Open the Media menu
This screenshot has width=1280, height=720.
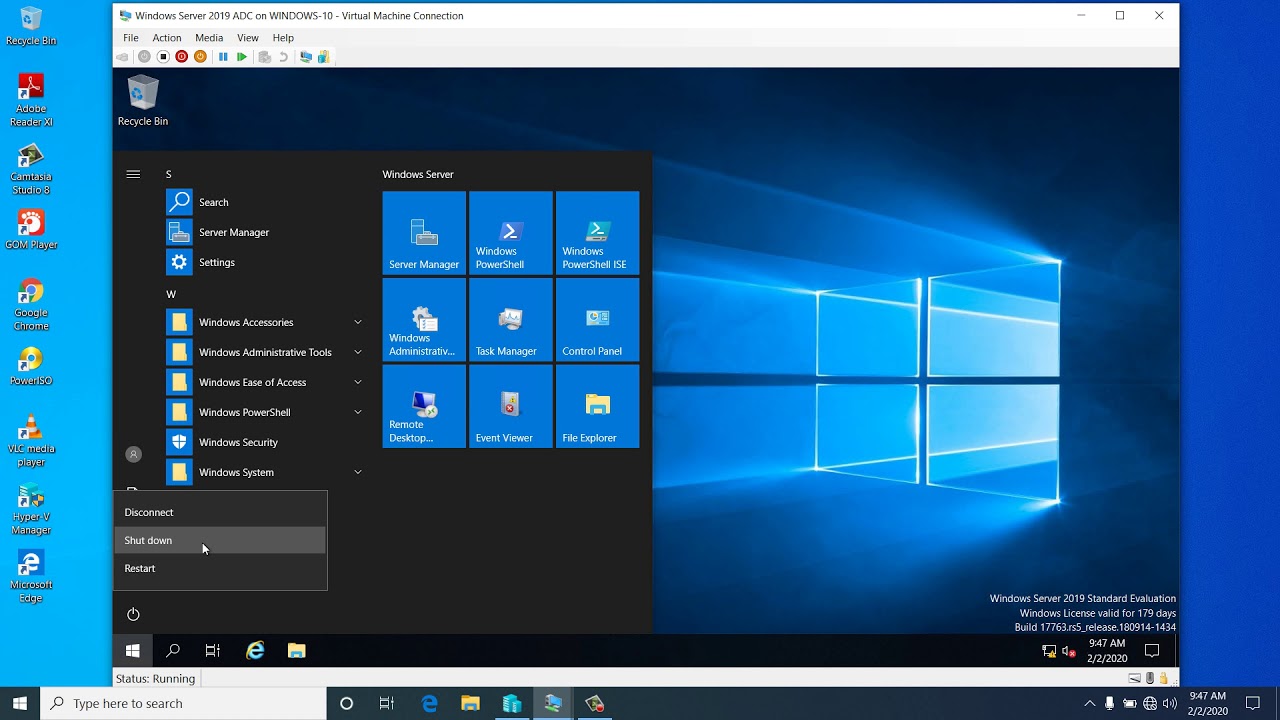(x=209, y=38)
